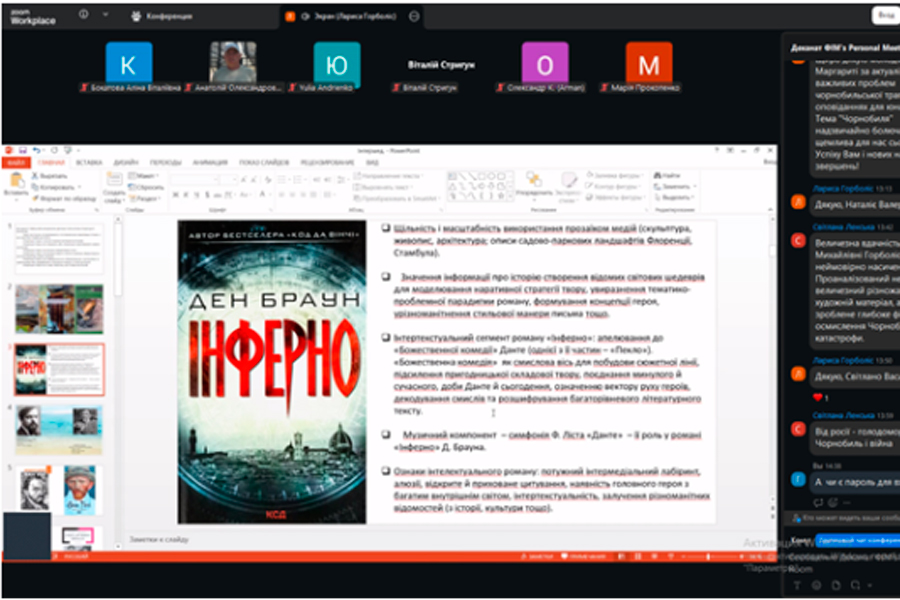Click the Zoom info circle icon

pyautogui.click(x=83, y=15)
